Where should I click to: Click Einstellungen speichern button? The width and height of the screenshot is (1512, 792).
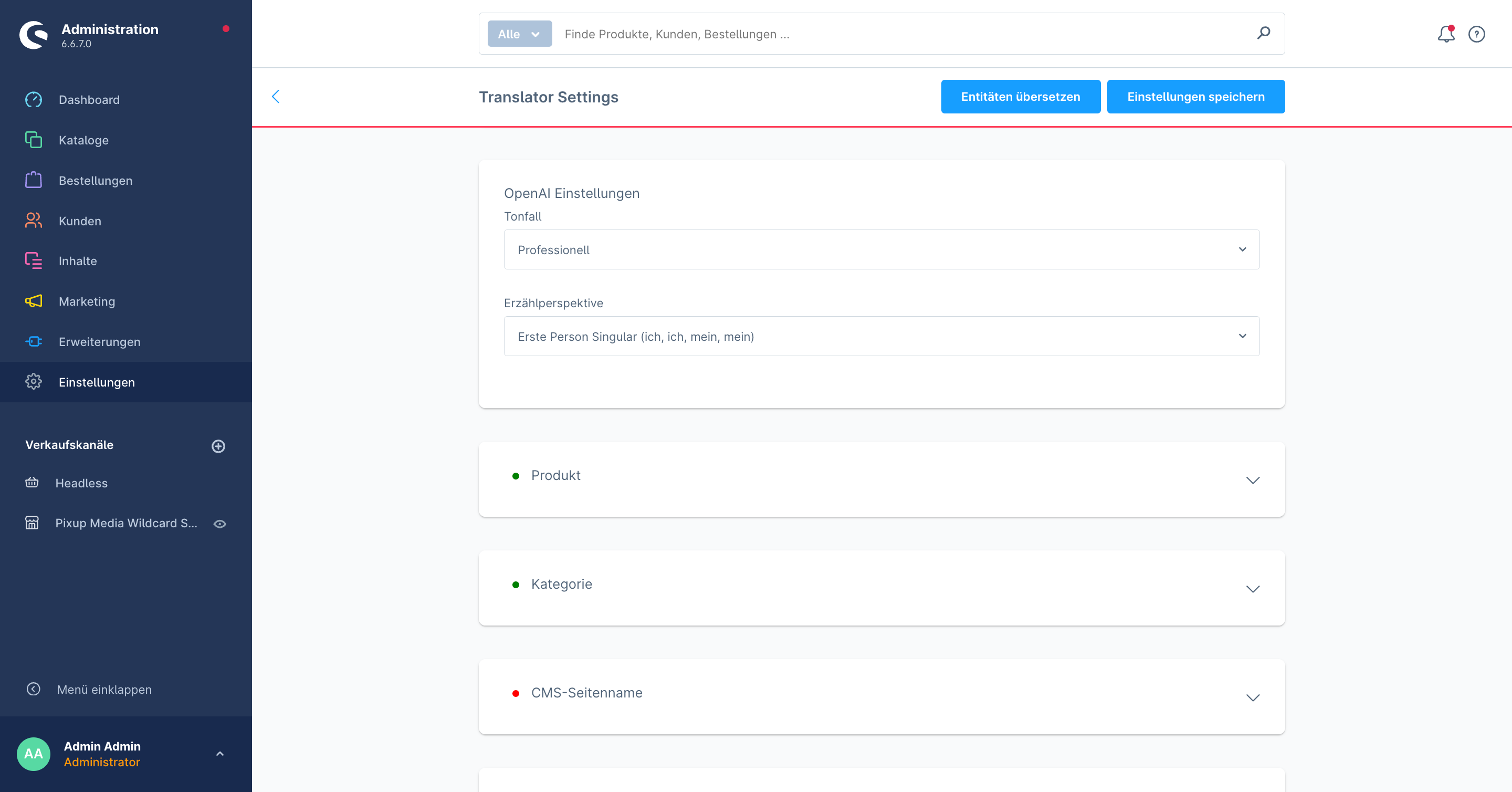pyautogui.click(x=1195, y=97)
